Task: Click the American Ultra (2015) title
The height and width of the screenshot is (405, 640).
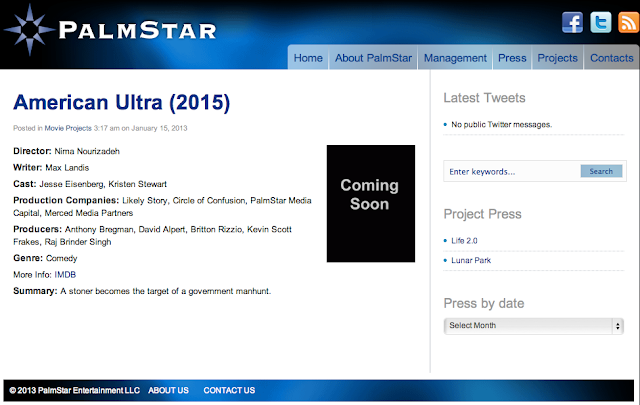Action: 122,102
